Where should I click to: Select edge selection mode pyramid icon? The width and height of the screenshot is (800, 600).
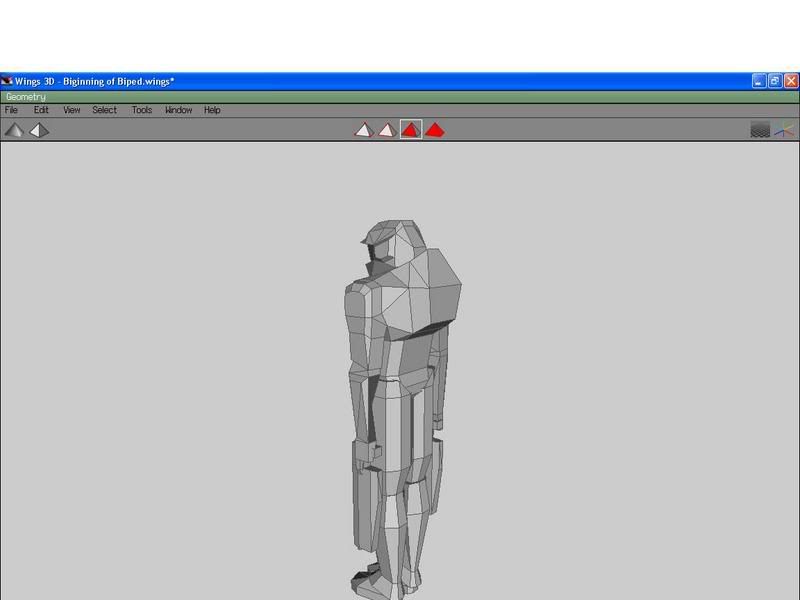[387, 130]
